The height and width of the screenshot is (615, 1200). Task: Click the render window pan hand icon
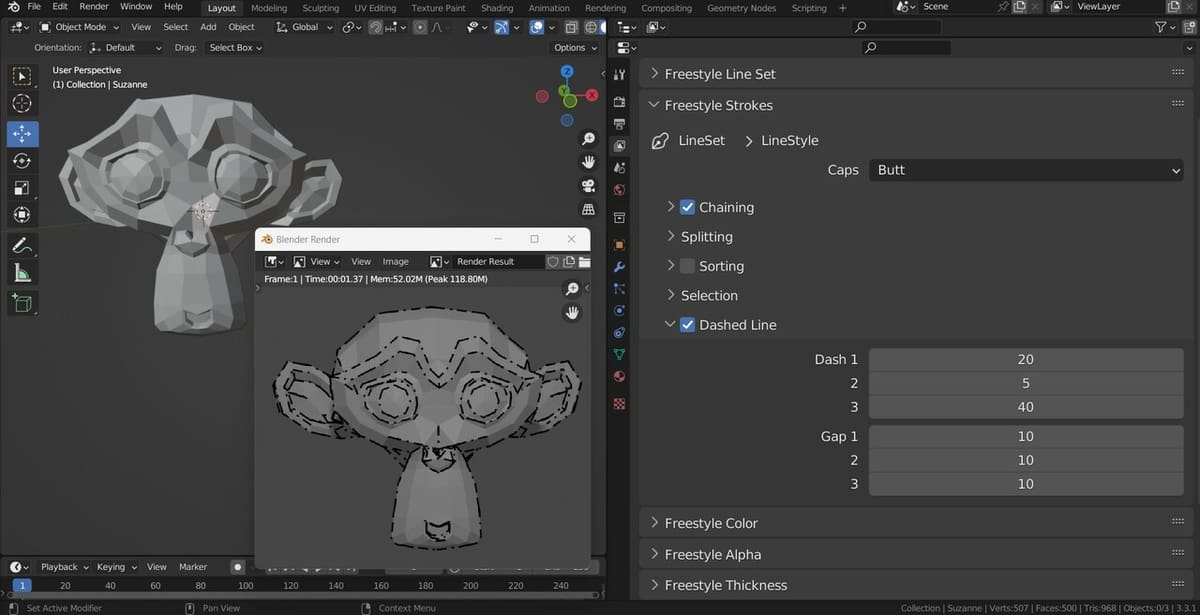tap(572, 313)
